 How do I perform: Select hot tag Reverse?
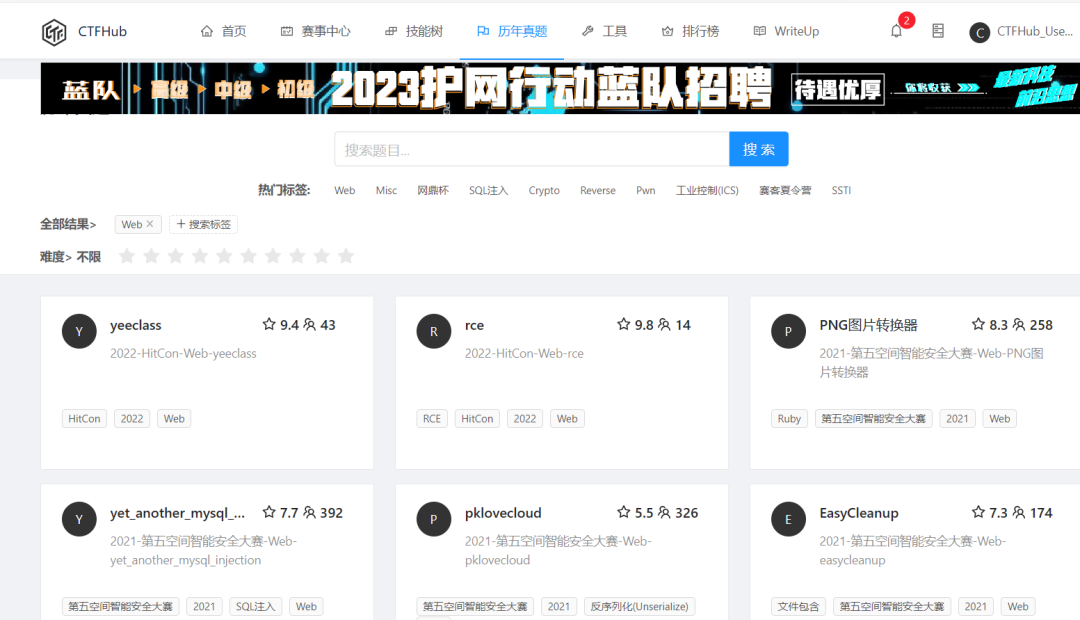coord(598,191)
